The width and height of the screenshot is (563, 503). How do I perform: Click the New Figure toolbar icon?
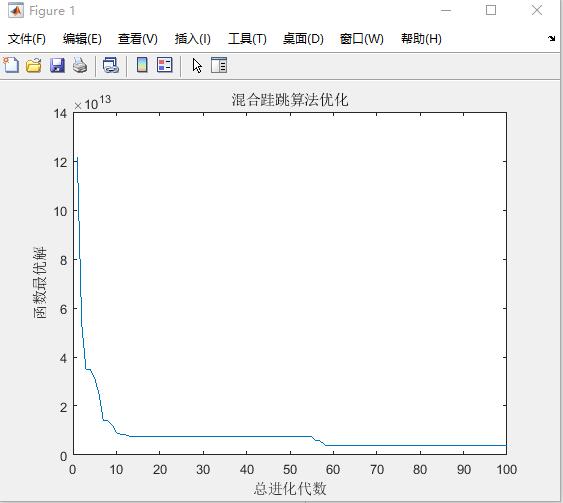(x=11, y=65)
